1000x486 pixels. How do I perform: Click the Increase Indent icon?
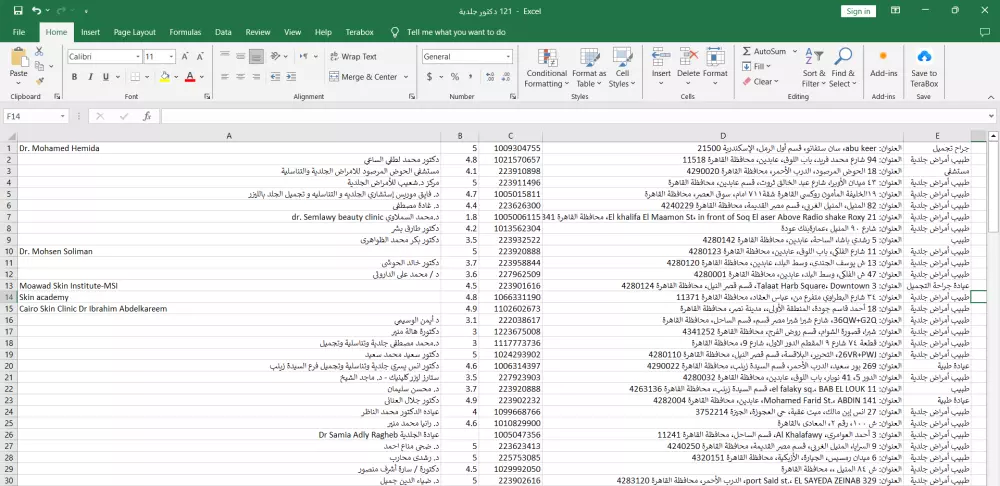(292, 77)
